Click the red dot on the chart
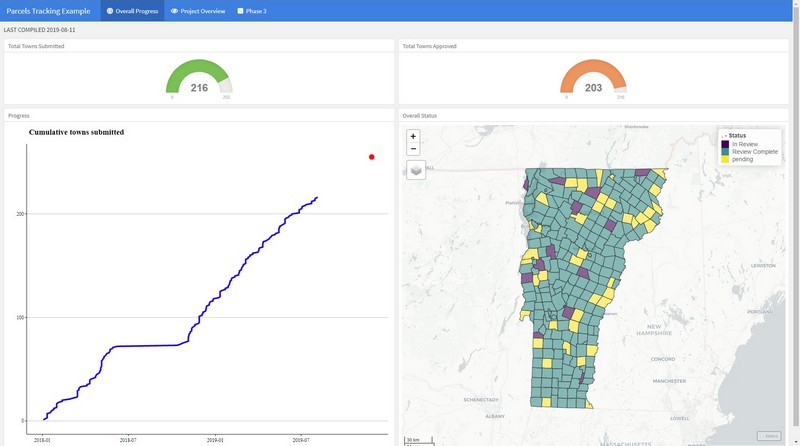 [x=372, y=157]
